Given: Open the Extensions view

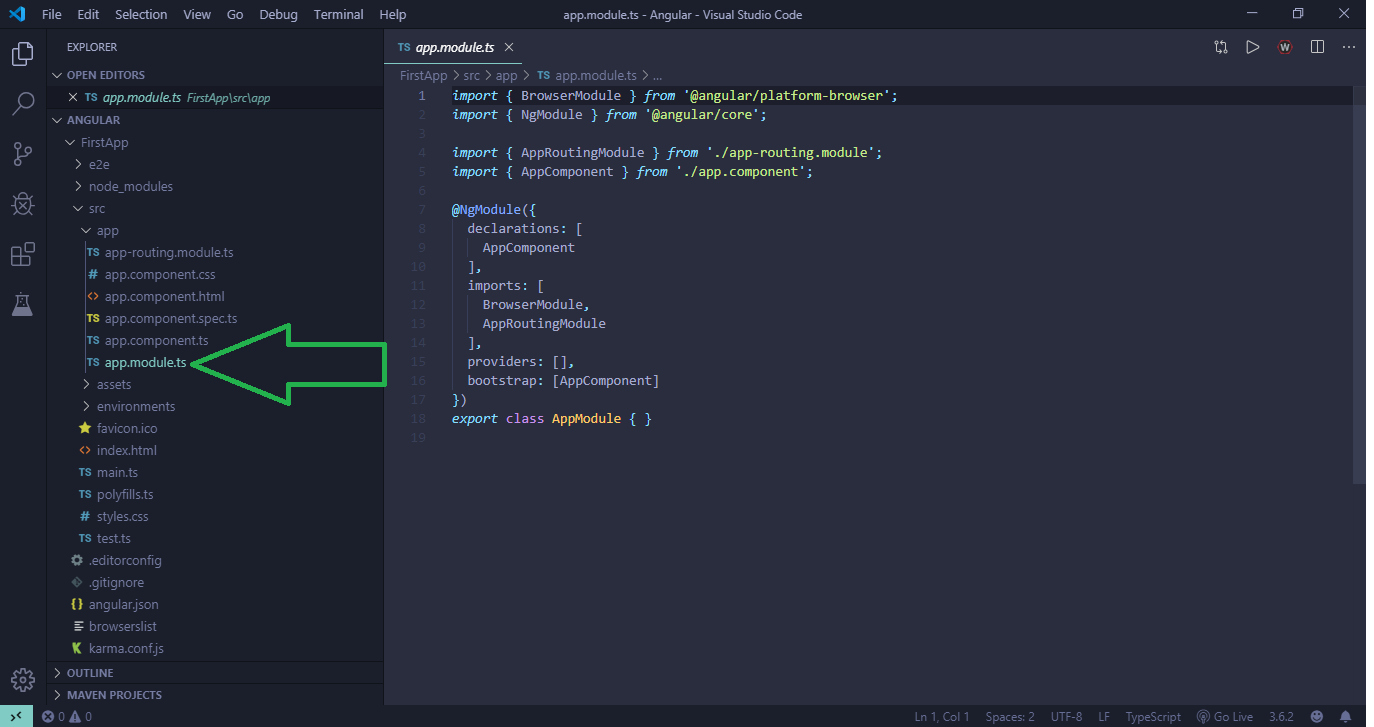Looking at the screenshot, I should click(x=22, y=255).
